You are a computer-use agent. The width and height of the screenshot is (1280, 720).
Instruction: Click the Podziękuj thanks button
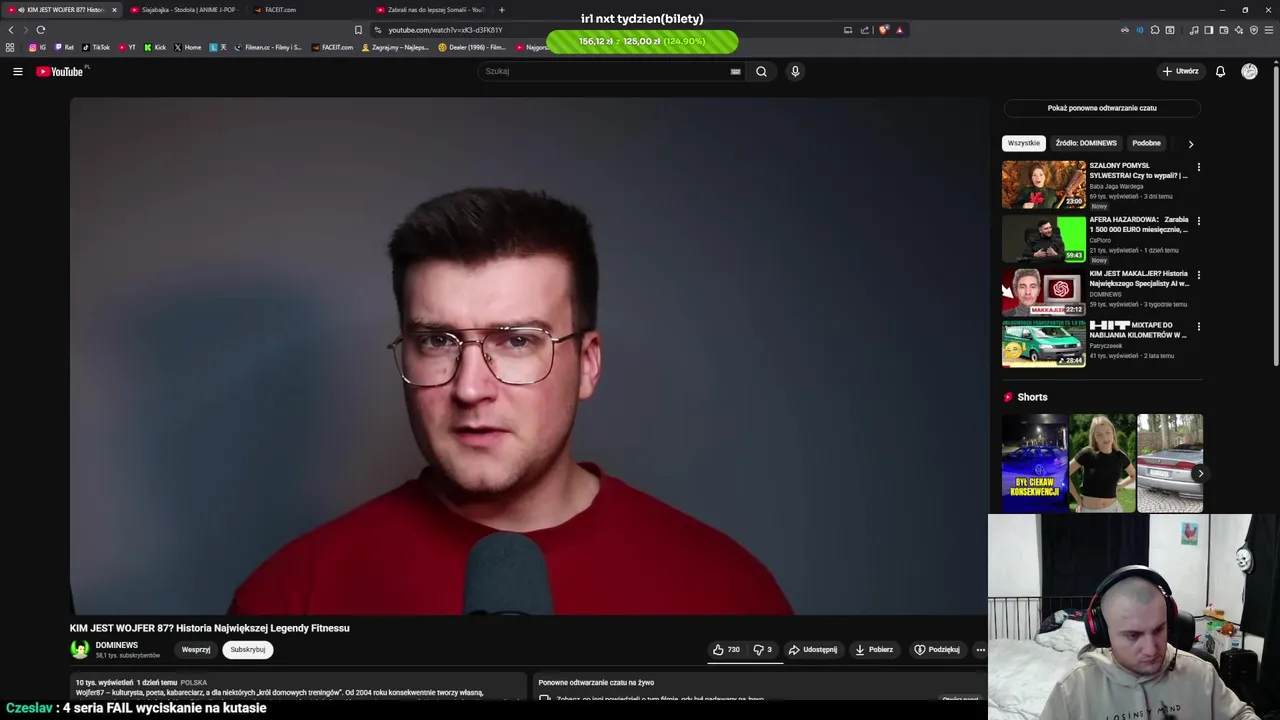click(937, 649)
